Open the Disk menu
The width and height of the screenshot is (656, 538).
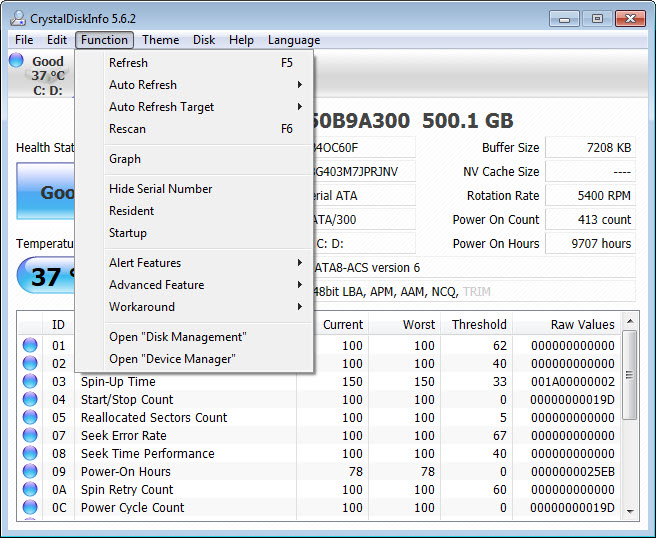click(x=204, y=40)
